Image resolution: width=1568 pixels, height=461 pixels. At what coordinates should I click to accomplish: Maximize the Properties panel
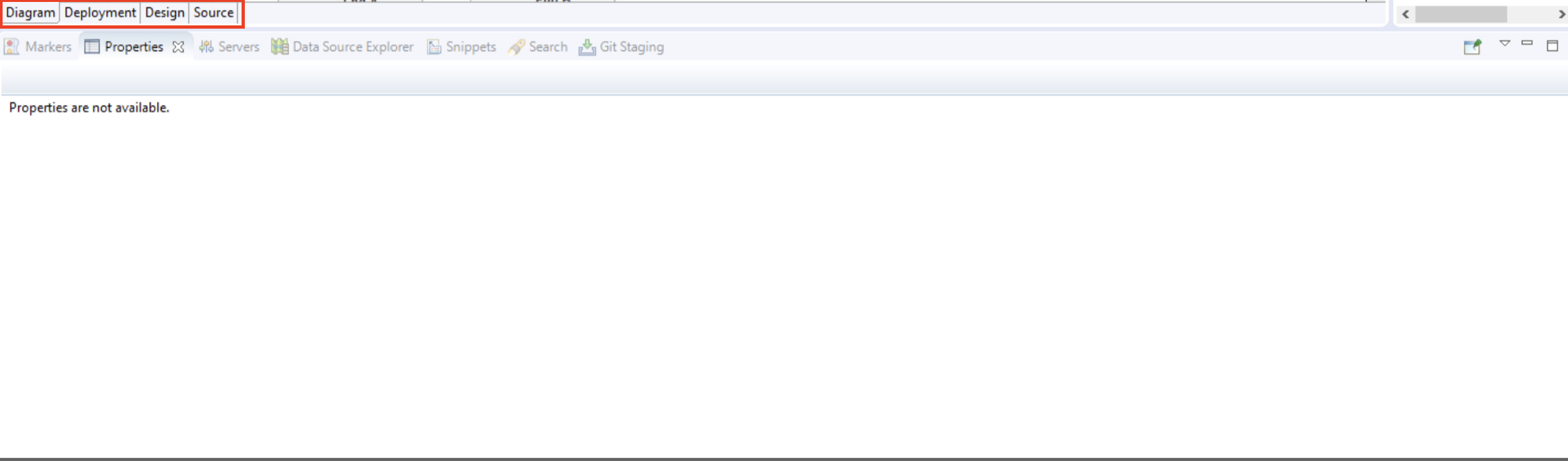[1552, 46]
